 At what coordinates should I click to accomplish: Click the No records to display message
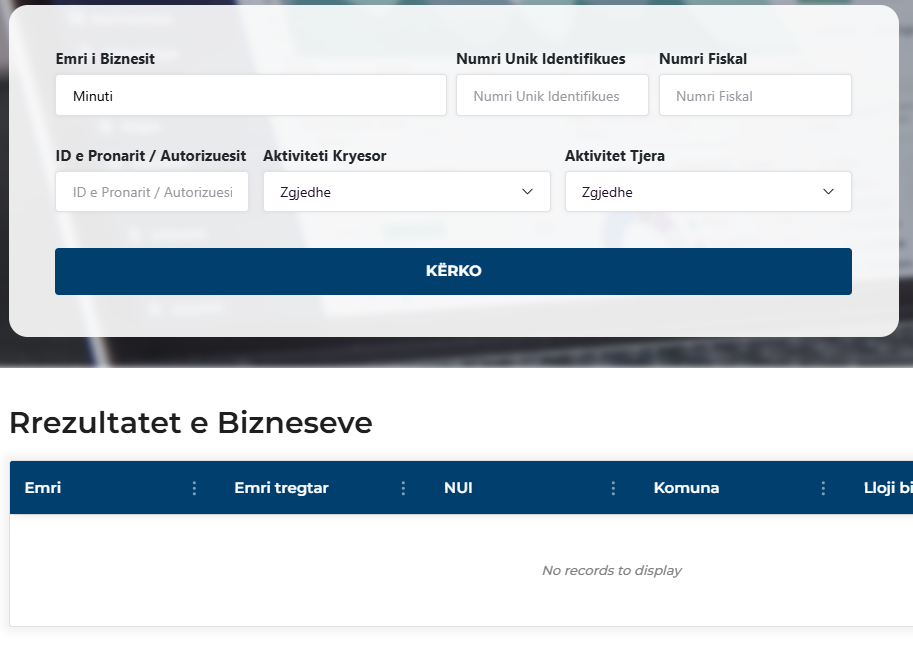tap(611, 570)
